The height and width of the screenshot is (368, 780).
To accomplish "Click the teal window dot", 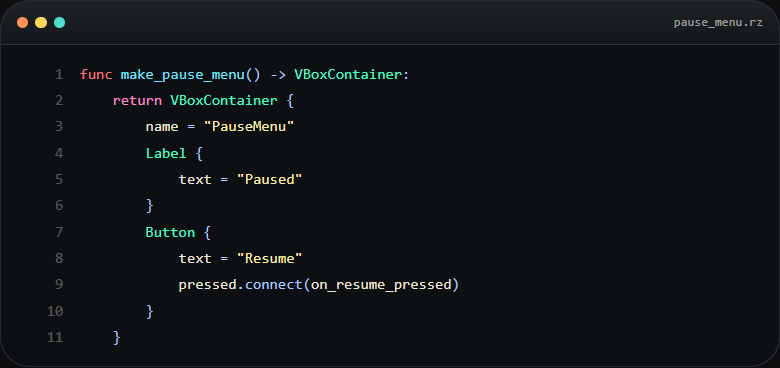I will [59, 23].
